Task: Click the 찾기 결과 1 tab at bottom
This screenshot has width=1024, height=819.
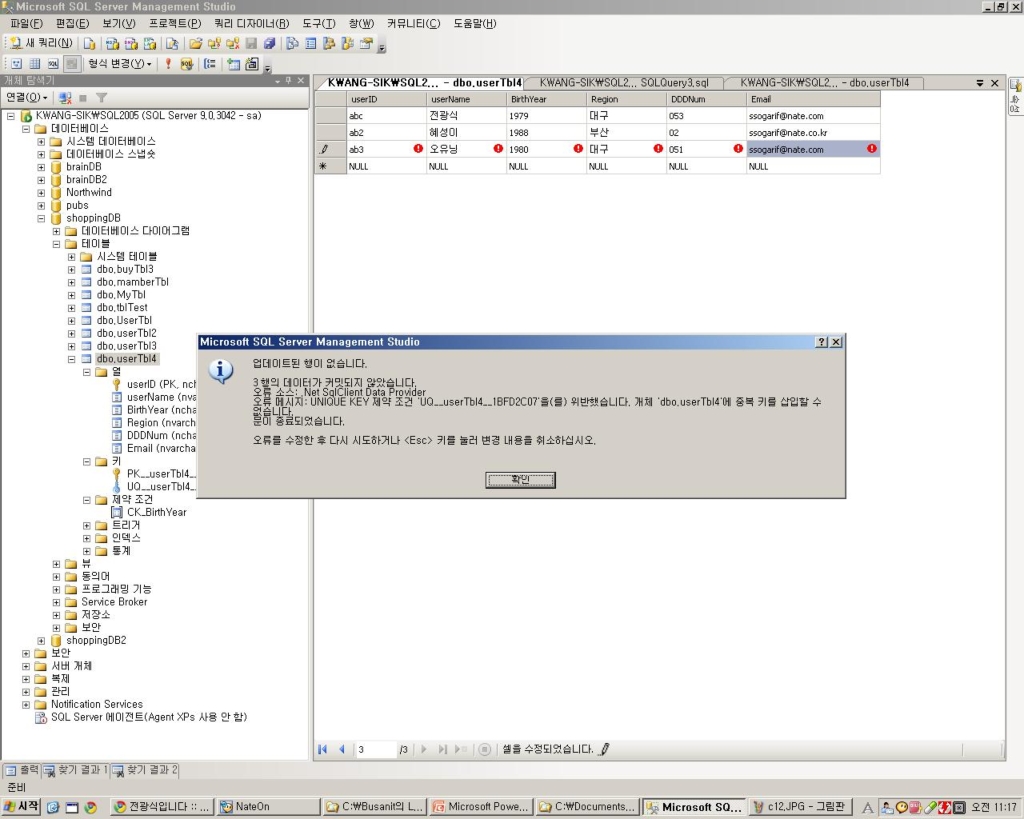Action: point(76,770)
